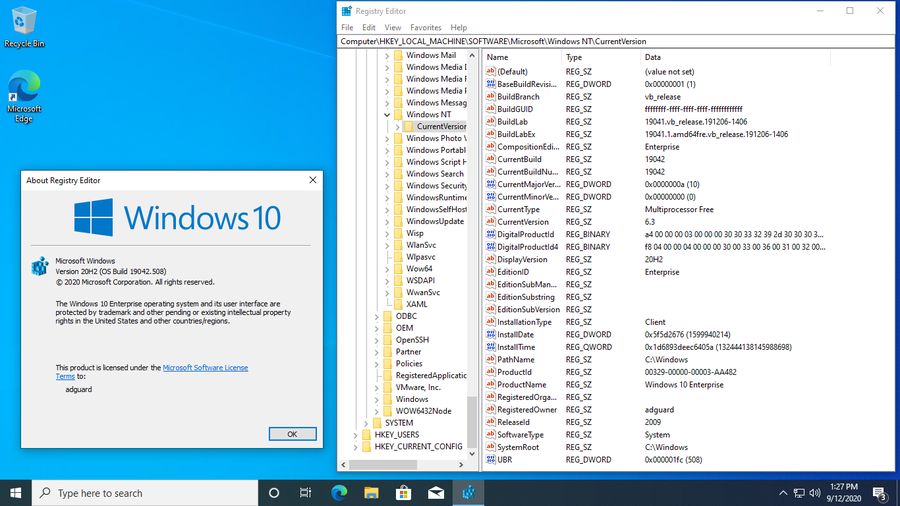
Task: Click the Registry Editor title bar icon
Action: 347,11
